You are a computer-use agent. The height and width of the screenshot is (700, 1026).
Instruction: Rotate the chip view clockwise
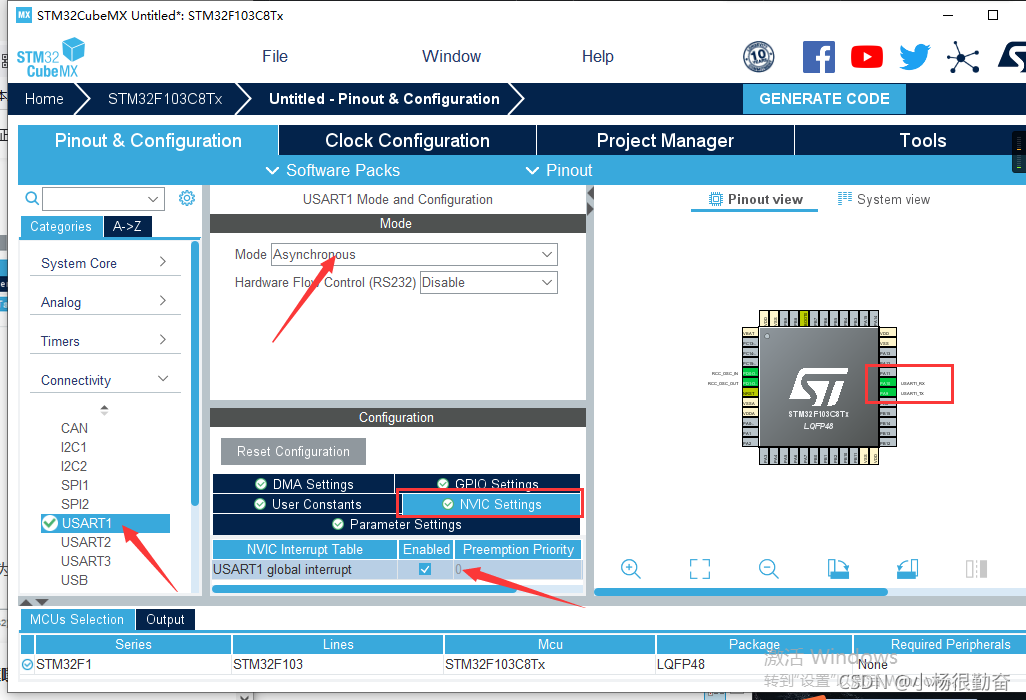click(x=838, y=569)
